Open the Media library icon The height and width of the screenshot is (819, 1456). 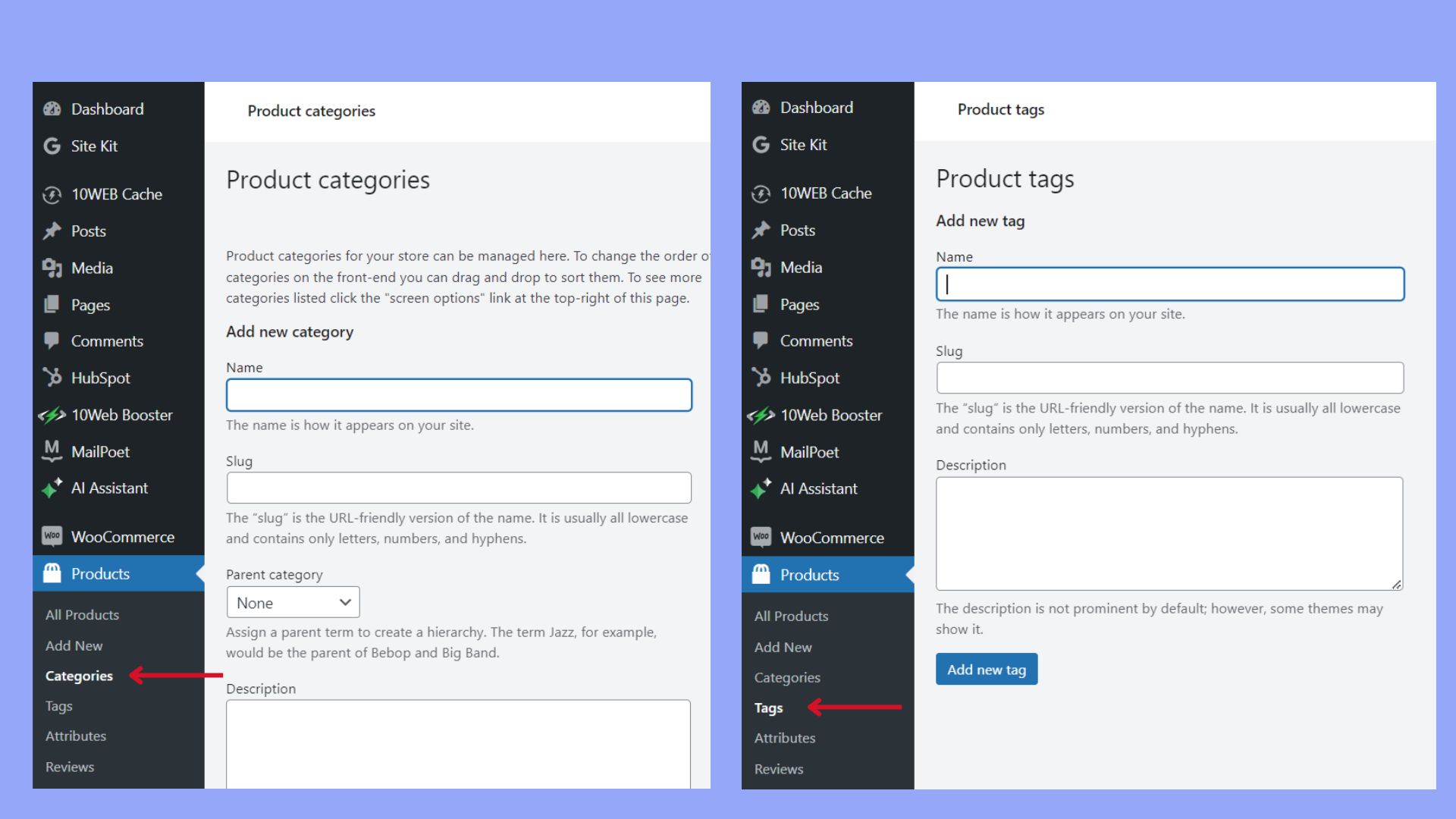(50, 268)
